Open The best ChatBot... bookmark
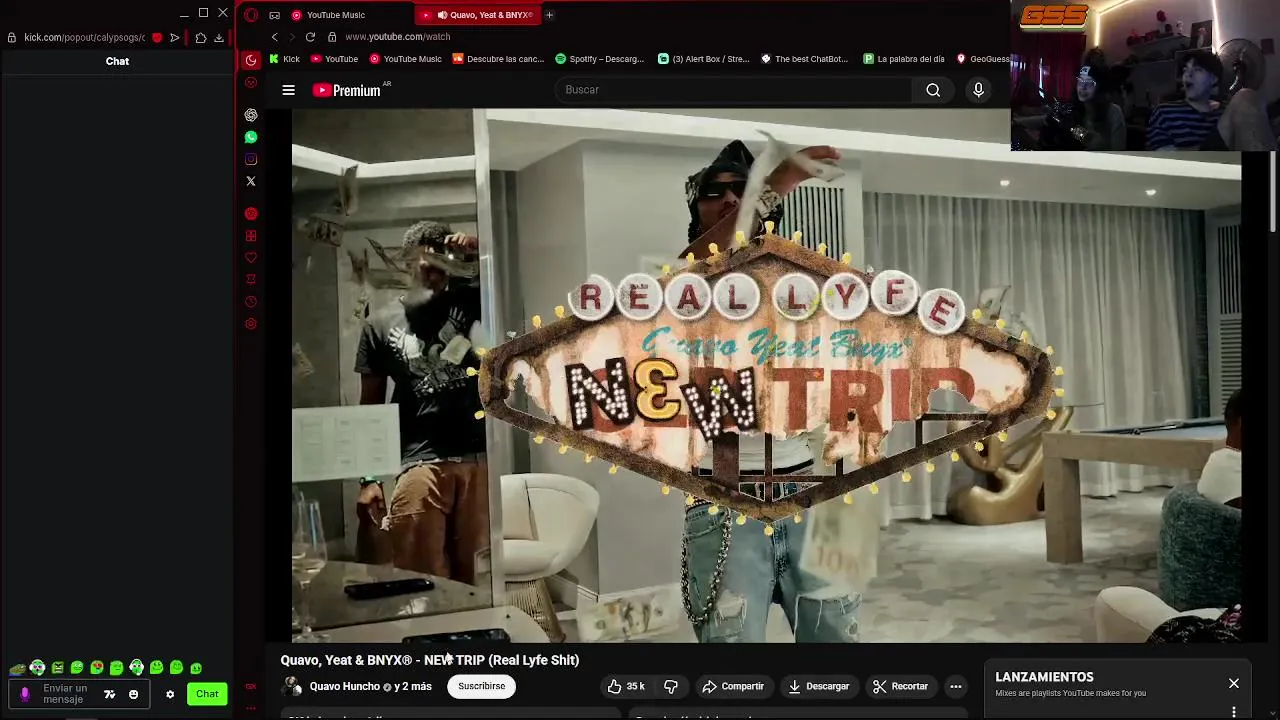1280x720 pixels. pyautogui.click(x=805, y=59)
